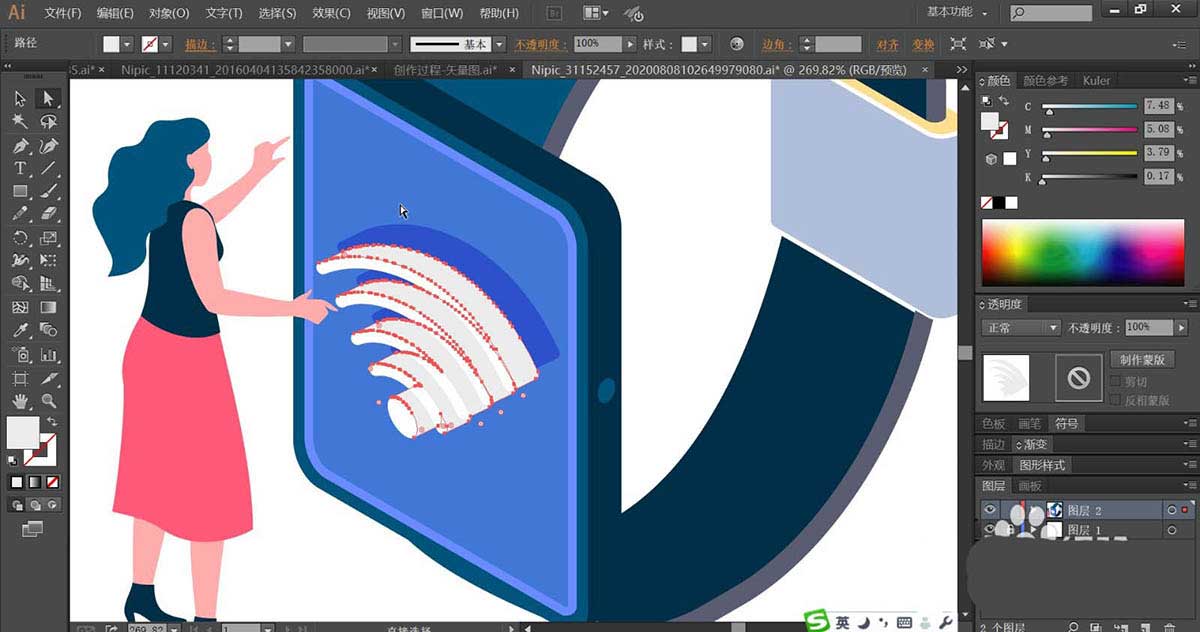This screenshot has width=1200, height=632.
Task: Select the Rectangle tool
Action: click(20, 192)
